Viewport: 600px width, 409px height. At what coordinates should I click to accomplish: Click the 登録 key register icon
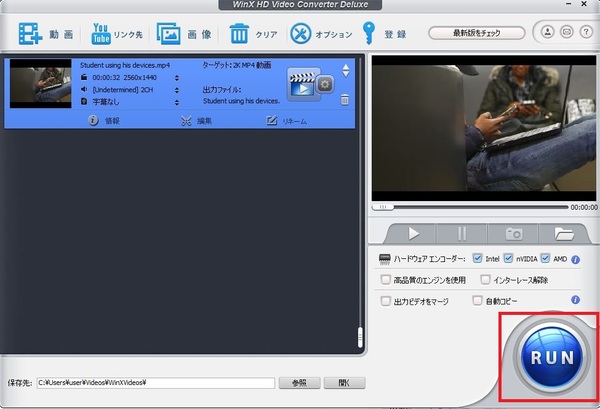[x=369, y=33]
